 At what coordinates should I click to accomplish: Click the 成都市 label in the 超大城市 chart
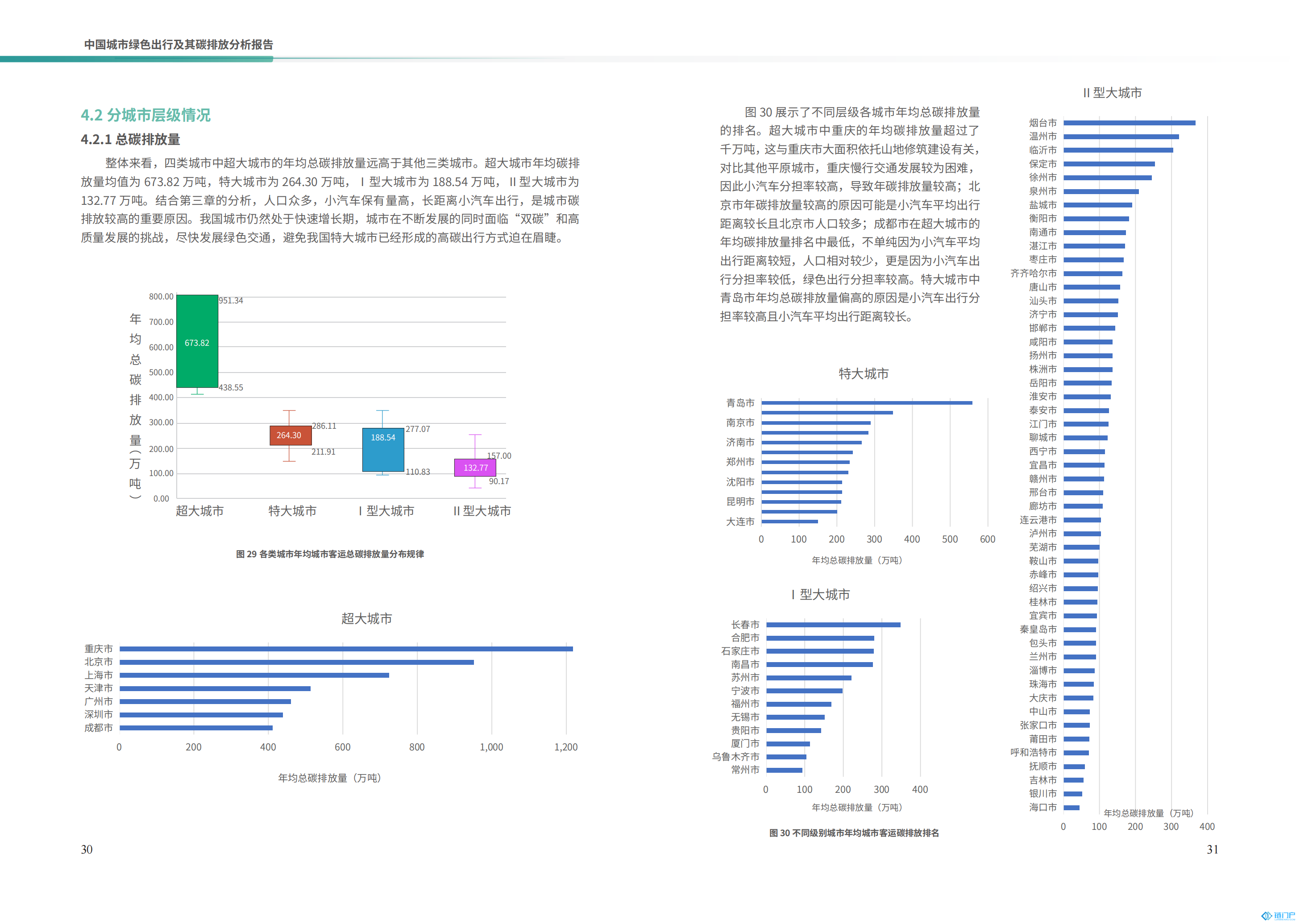99,728
